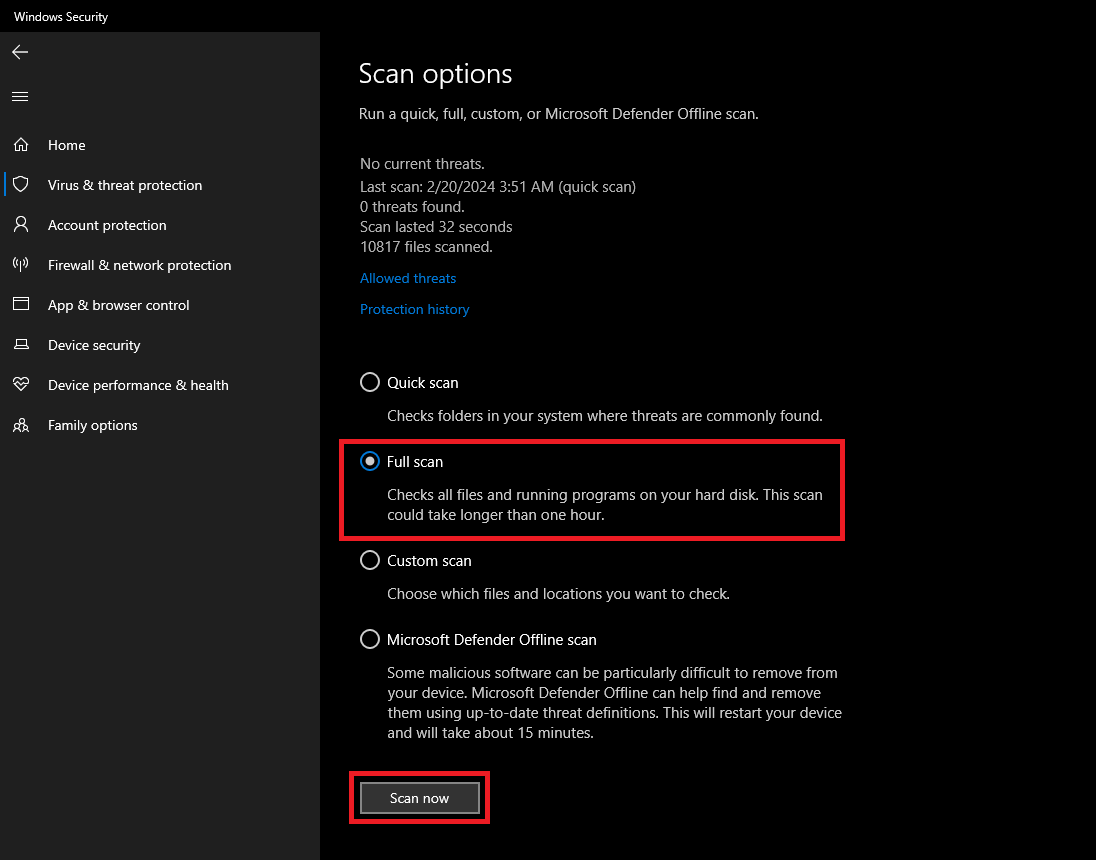The height and width of the screenshot is (860, 1096).
Task: Click the selected Full scan radio indicator
Action: [369, 461]
